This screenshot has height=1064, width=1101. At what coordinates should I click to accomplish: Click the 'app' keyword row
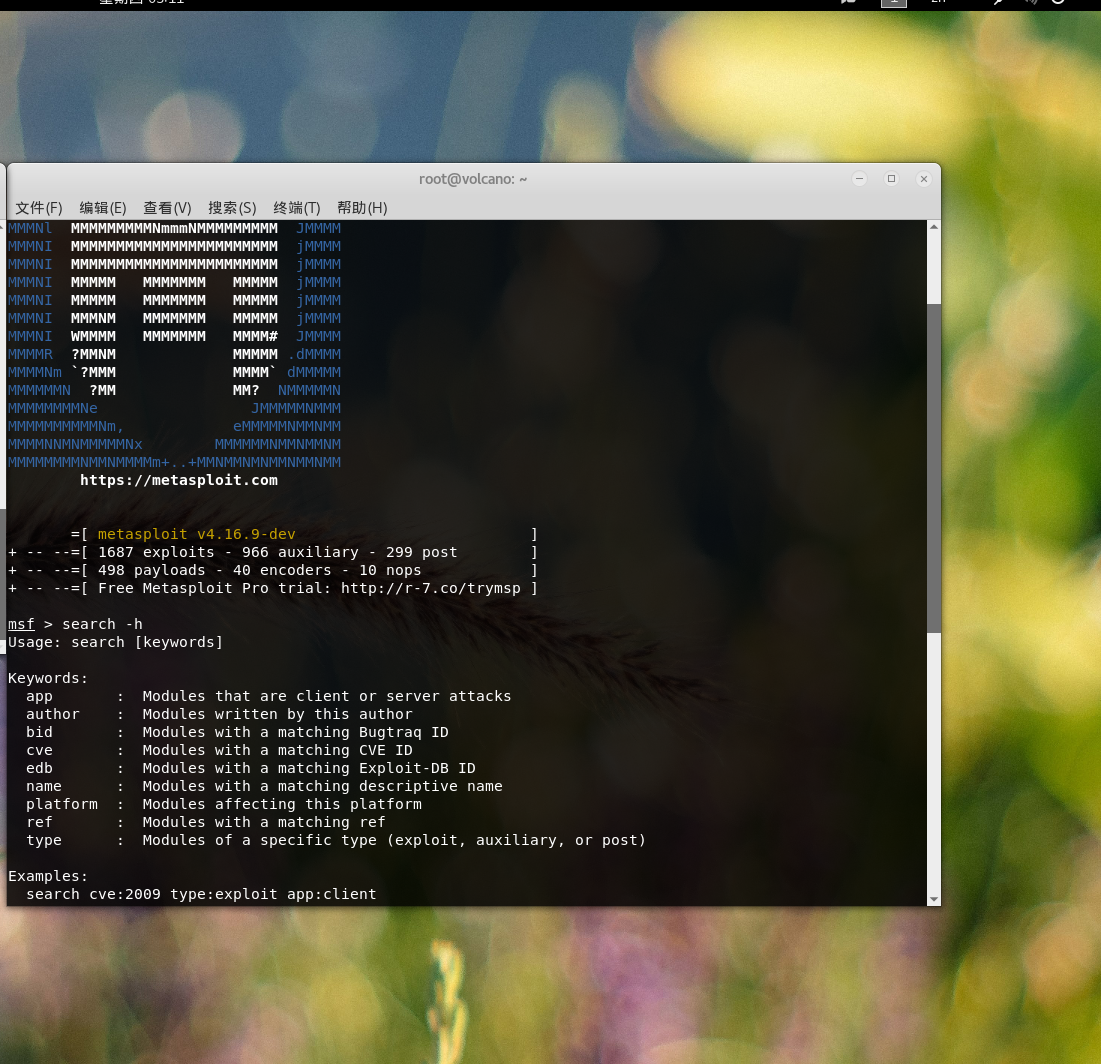[x=269, y=697]
